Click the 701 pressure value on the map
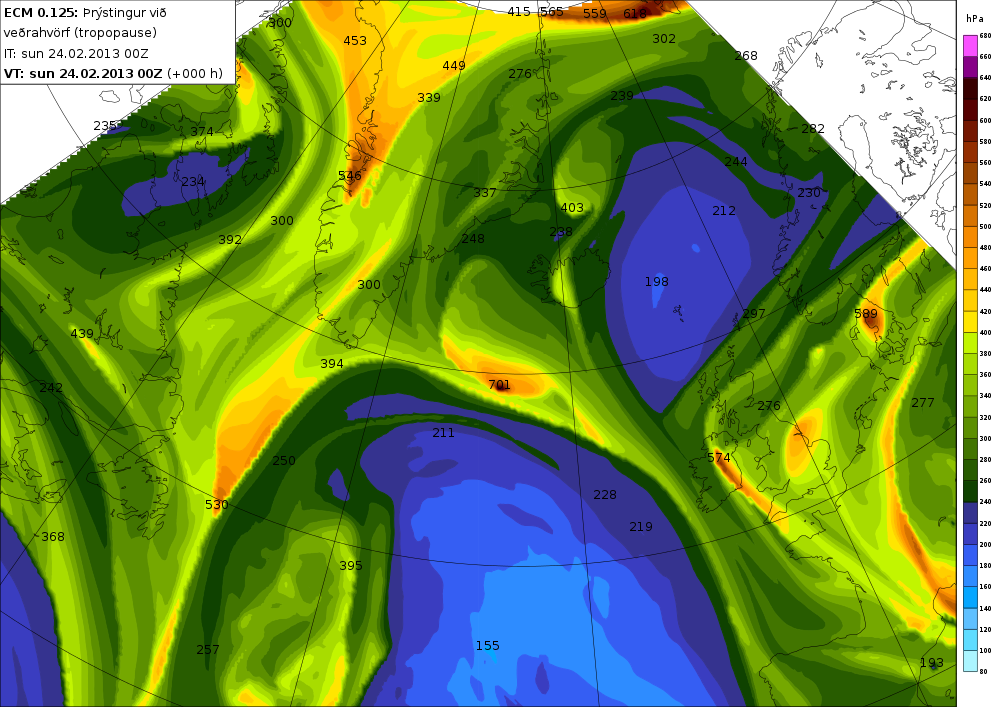The width and height of the screenshot is (1000, 707). click(499, 384)
